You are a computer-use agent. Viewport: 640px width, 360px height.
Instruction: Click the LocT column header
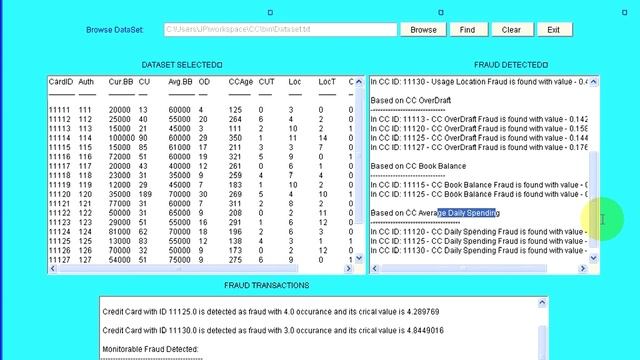pos(327,82)
